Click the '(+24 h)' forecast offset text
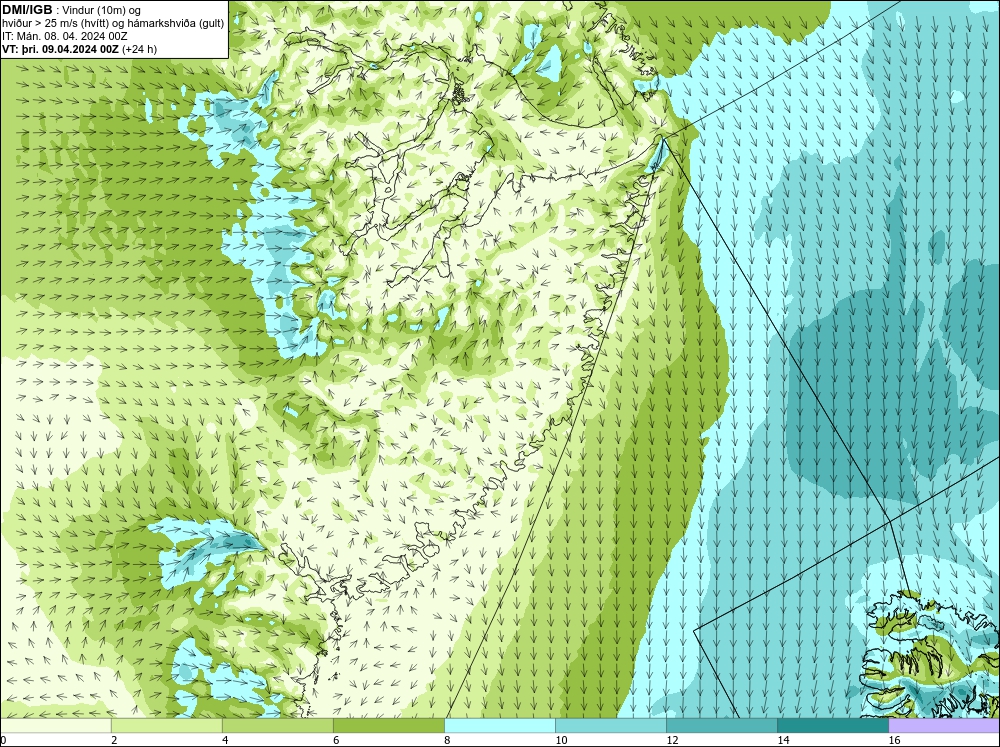 (x=140, y=48)
